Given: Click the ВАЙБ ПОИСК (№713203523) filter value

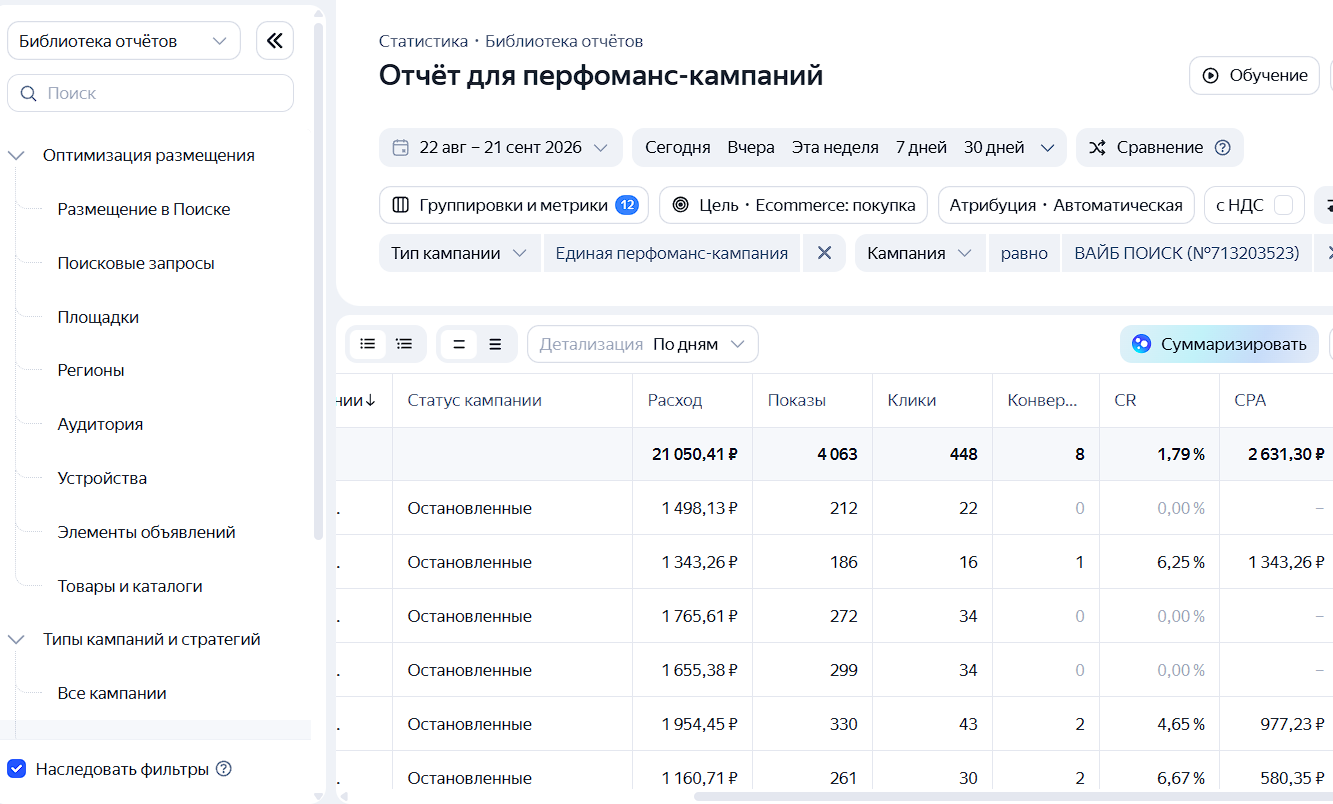Looking at the screenshot, I should pos(1187,253).
